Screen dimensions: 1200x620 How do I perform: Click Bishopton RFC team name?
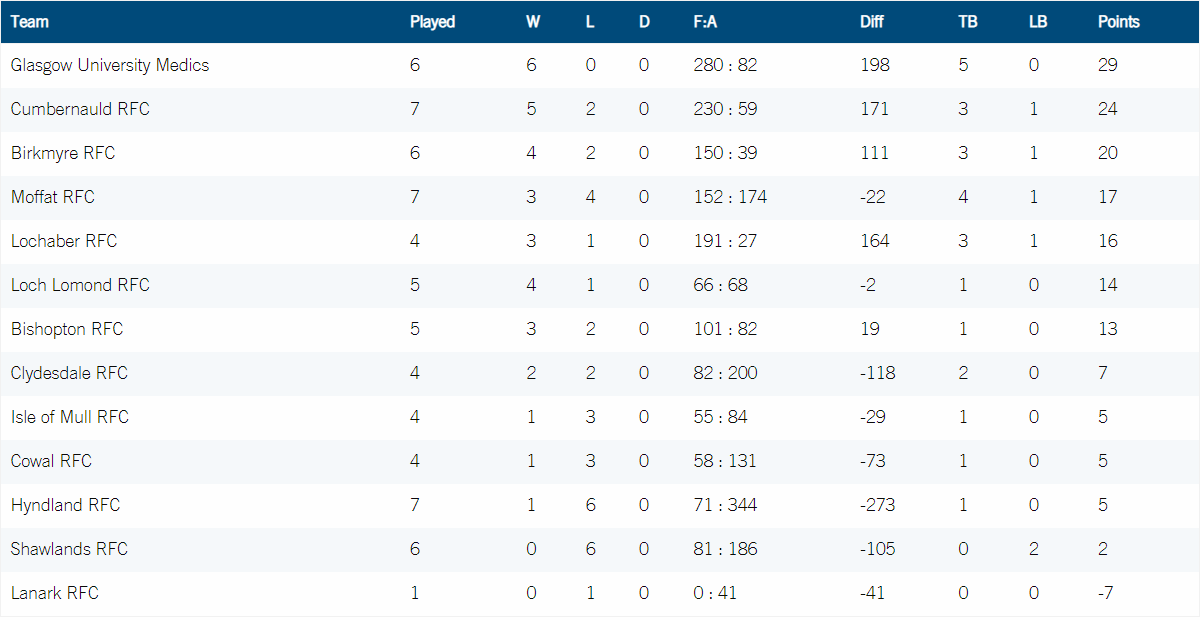(x=67, y=329)
